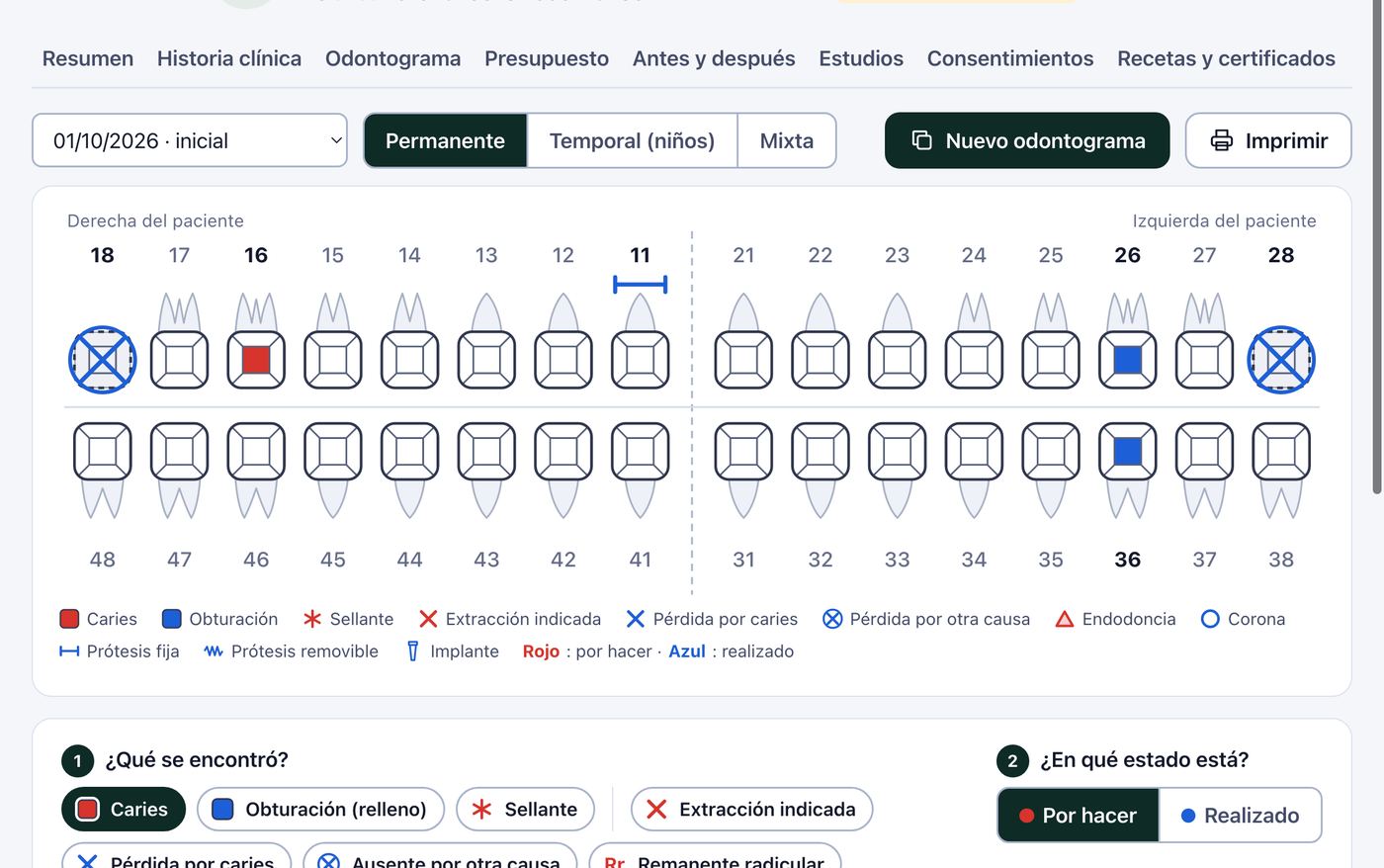Click lower tooth 31 diagram
Image resolution: width=1384 pixels, height=868 pixels.
click(743, 453)
